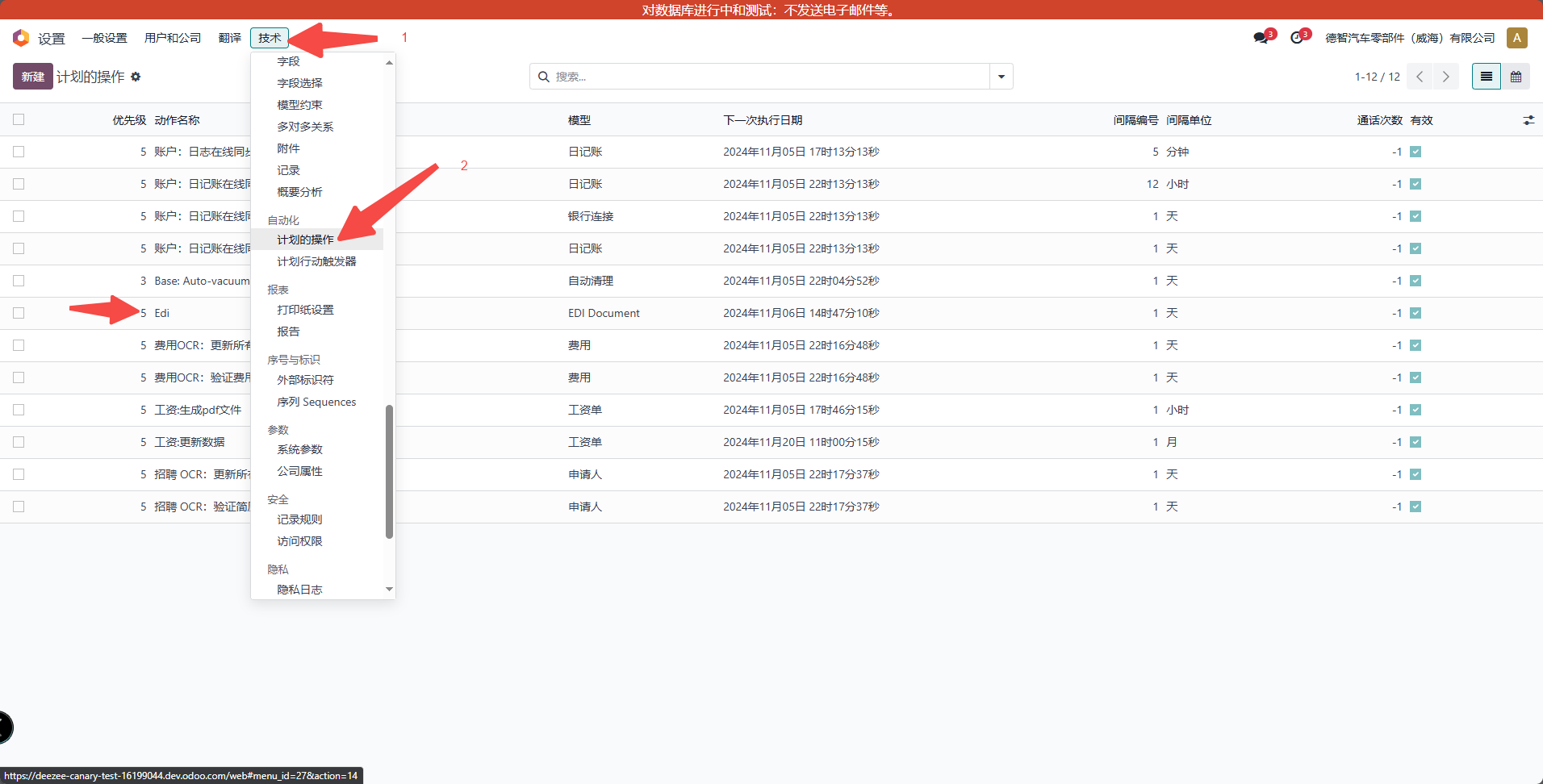The height and width of the screenshot is (784, 1543).
Task: Click the user avatar A icon
Action: (x=1516, y=38)
